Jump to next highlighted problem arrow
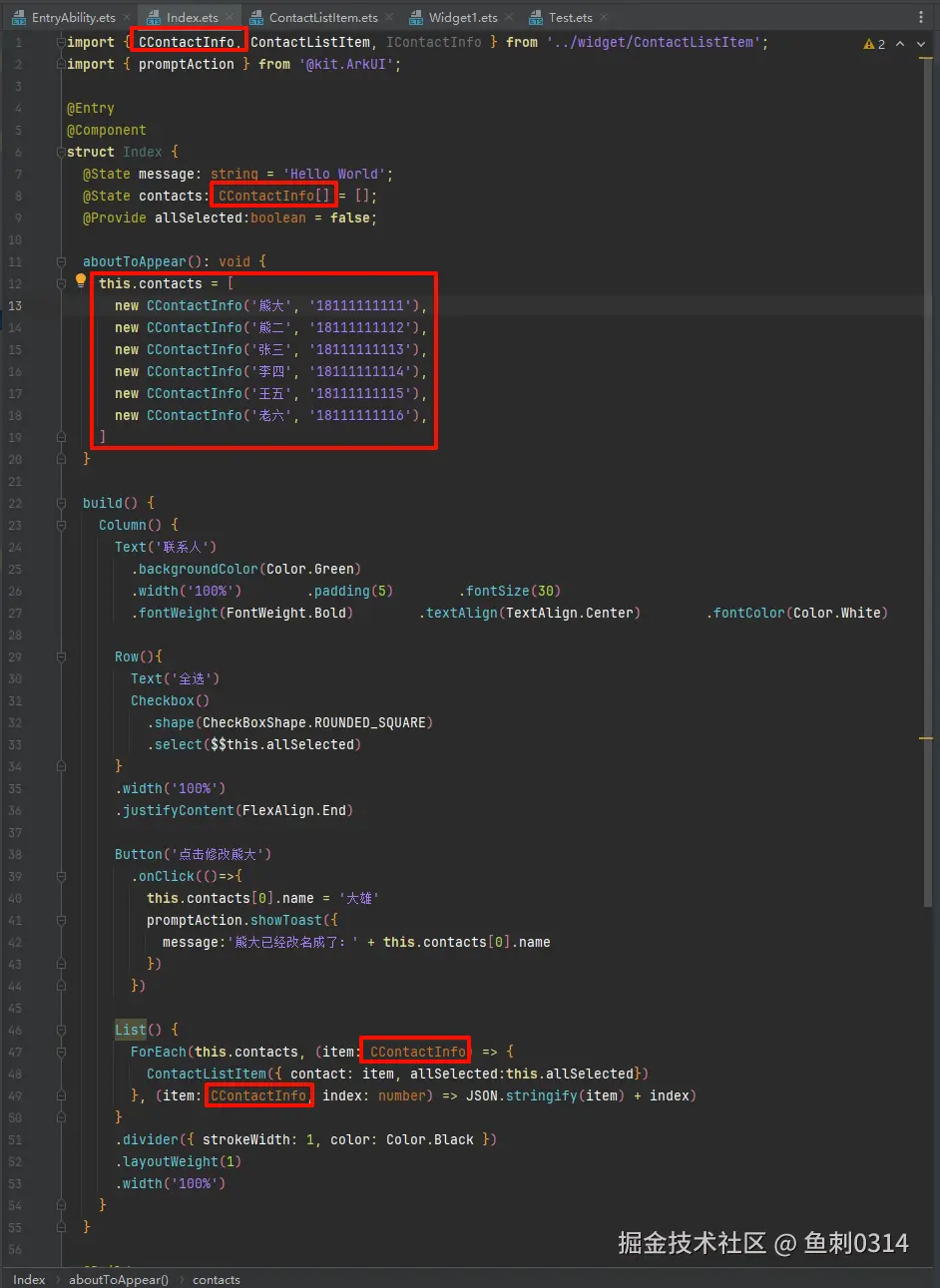The height and width of the screenshot is (1288, 940). click(920, 44)
